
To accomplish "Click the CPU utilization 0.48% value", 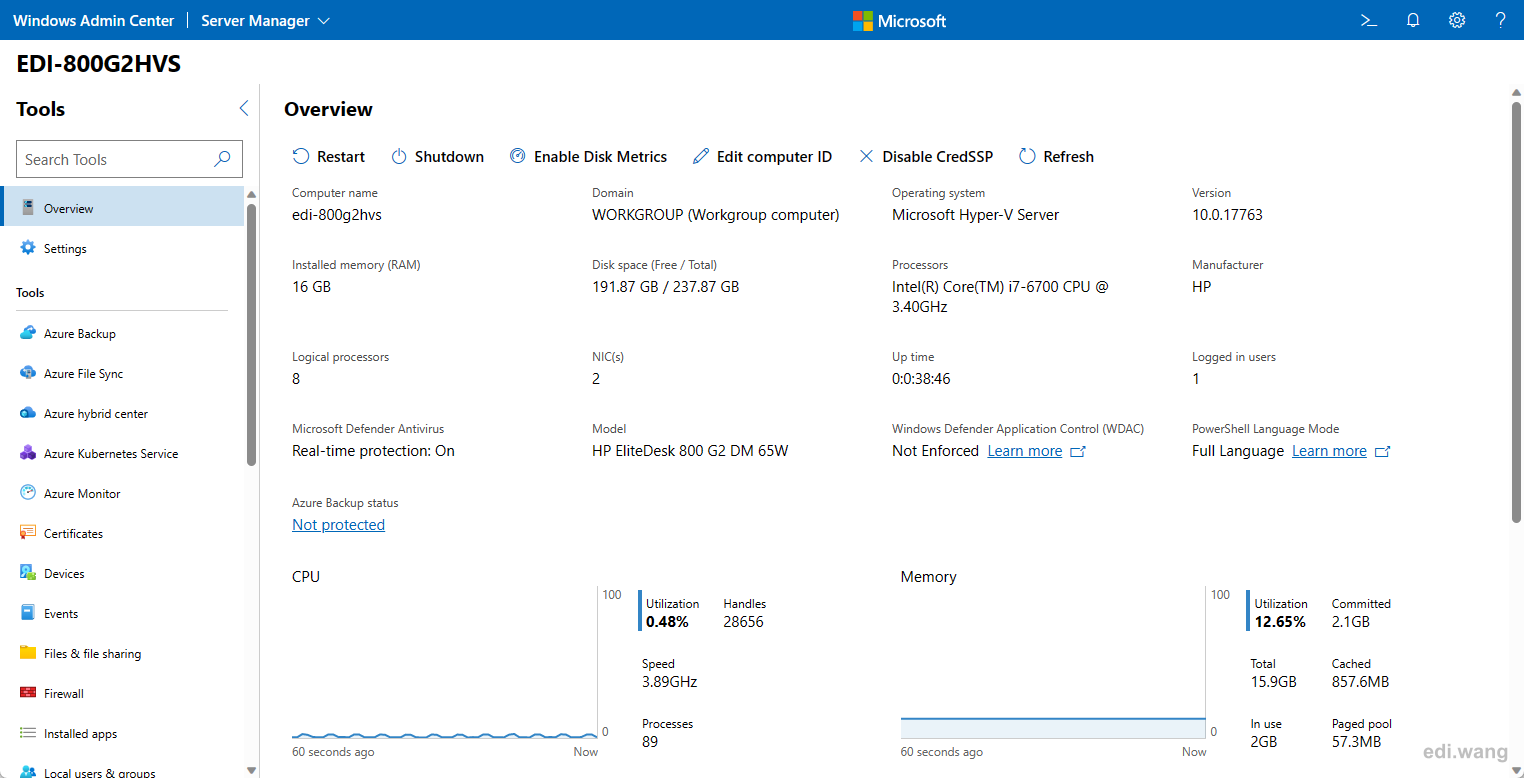I will click(667, 622).
